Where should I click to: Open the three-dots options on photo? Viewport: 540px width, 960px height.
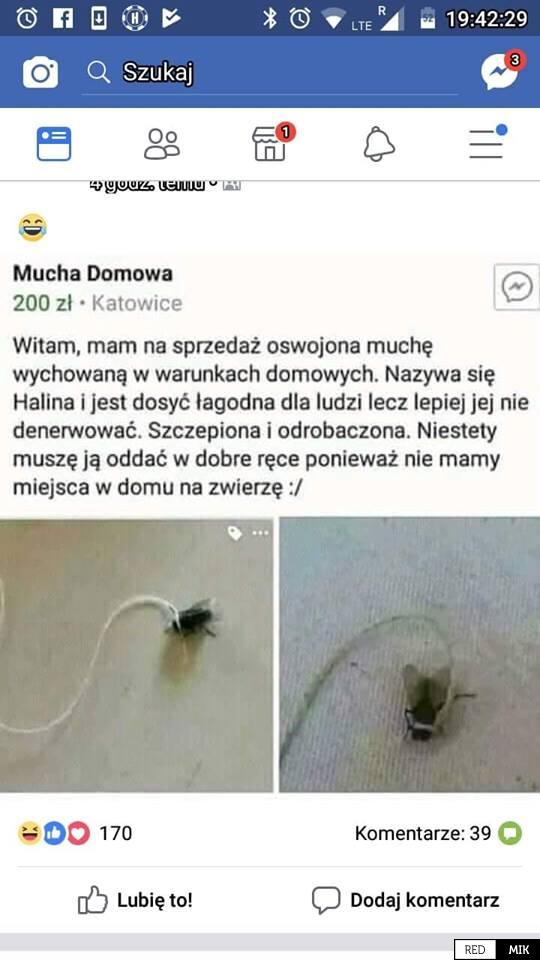pyautogui.click(x=260, y=533)
